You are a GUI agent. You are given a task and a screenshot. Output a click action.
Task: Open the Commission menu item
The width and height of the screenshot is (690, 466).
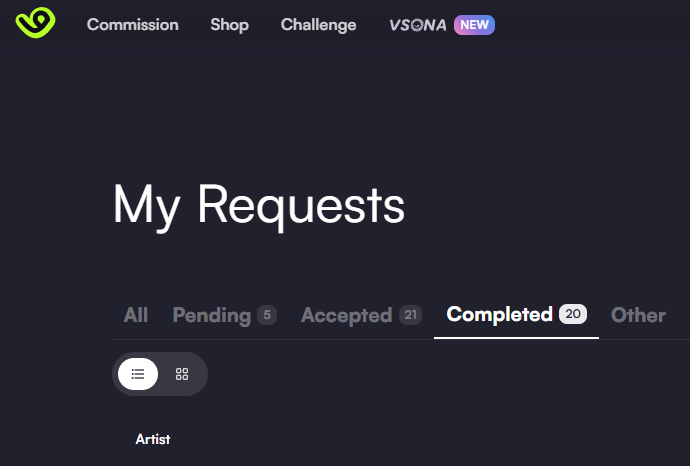(x=132, y=25)
